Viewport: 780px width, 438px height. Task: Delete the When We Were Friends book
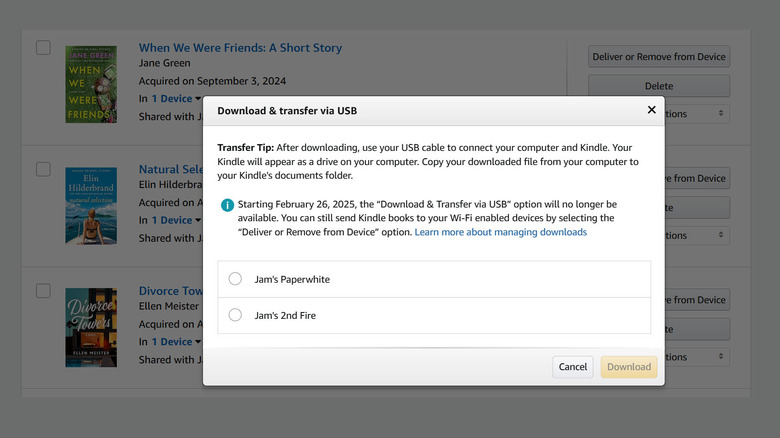click(x=658, y=86)
